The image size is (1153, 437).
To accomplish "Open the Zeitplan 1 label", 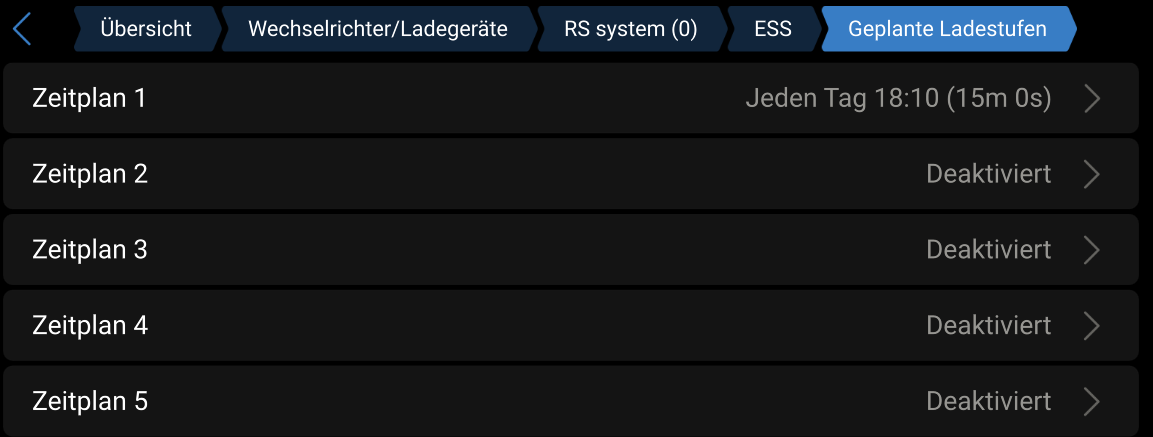I will pyautogui.click(x=90, y=98).
